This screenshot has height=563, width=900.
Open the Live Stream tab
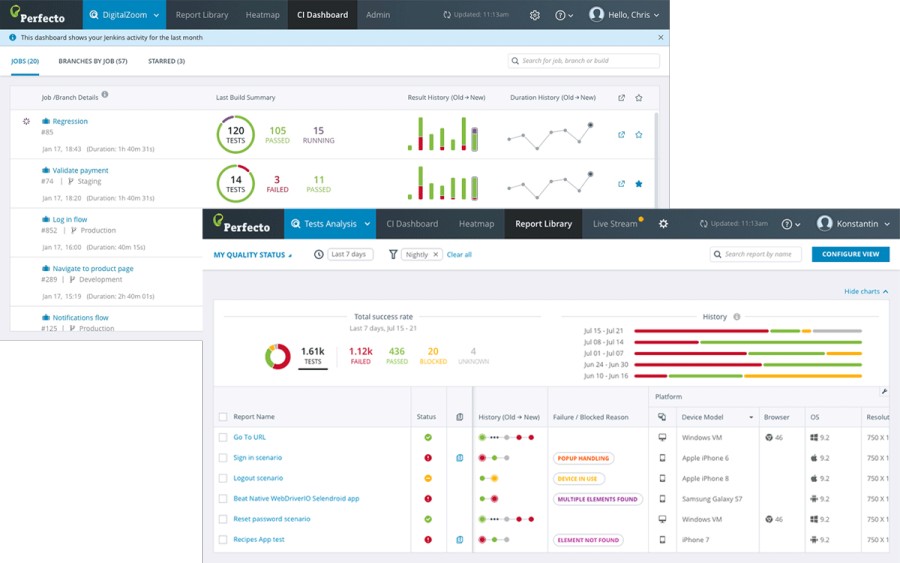pyautogui.click(x=615, y=224)
